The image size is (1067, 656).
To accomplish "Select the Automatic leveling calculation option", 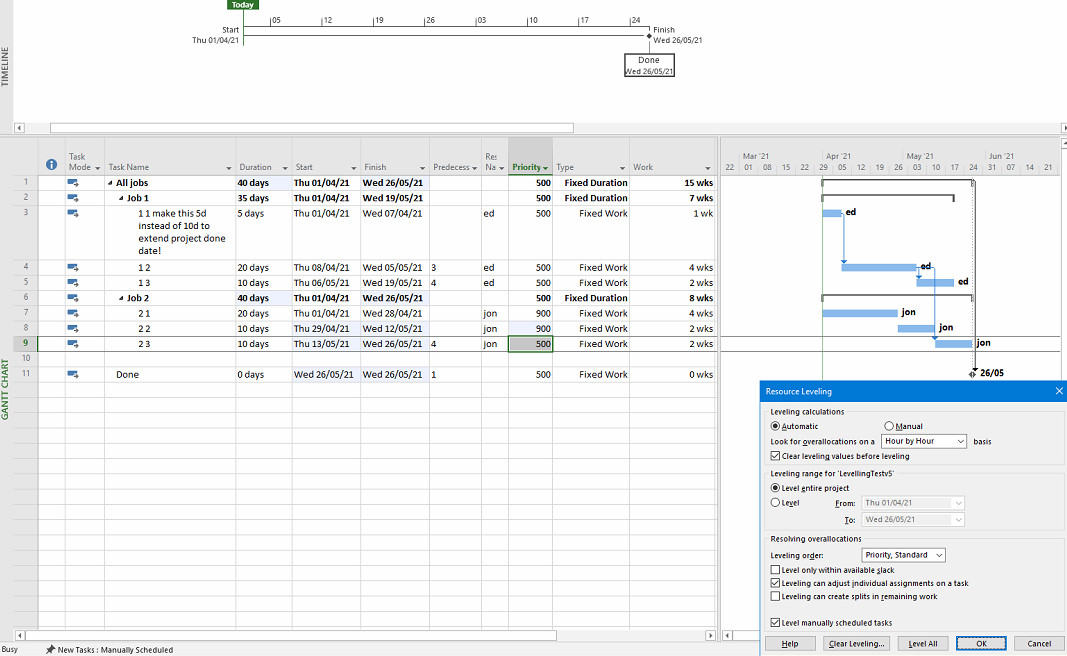I will click(x=775, y=426).
